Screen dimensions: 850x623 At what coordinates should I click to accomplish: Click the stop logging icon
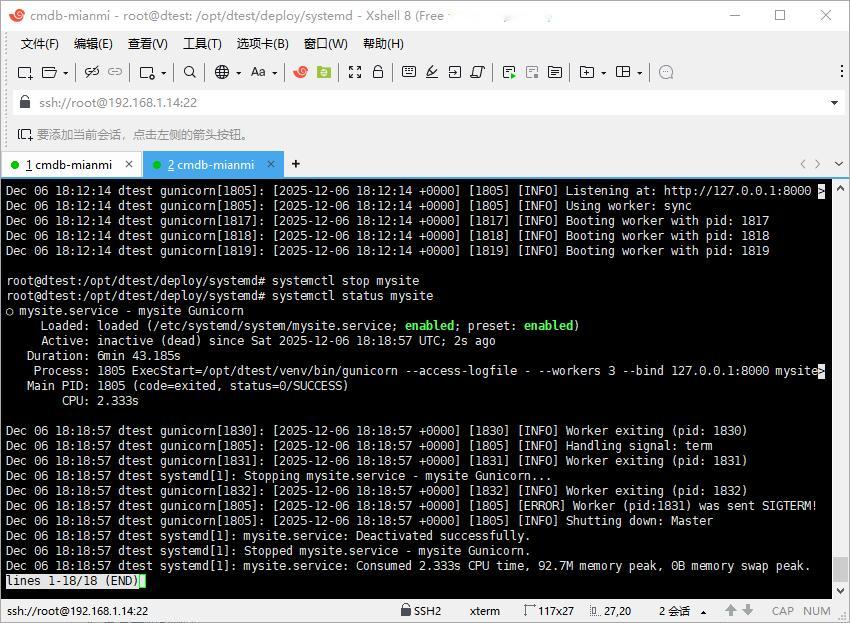click(x=532, y=72)
